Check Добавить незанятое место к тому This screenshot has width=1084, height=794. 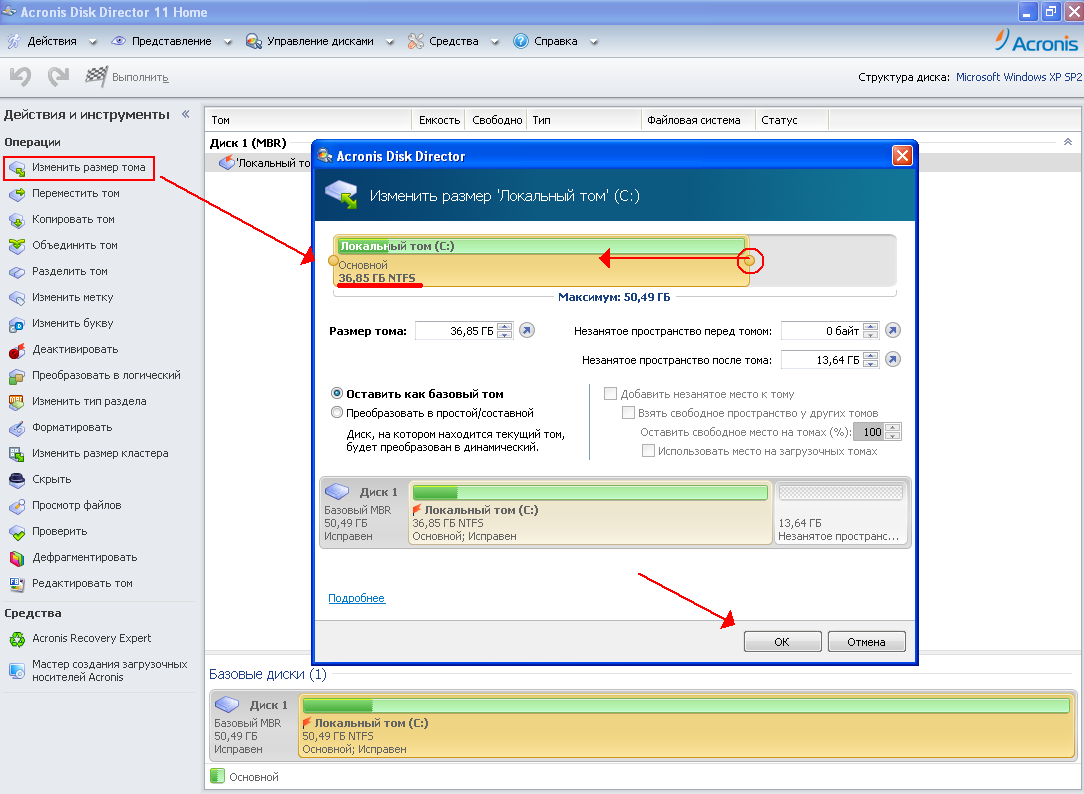tap(610, 393)
